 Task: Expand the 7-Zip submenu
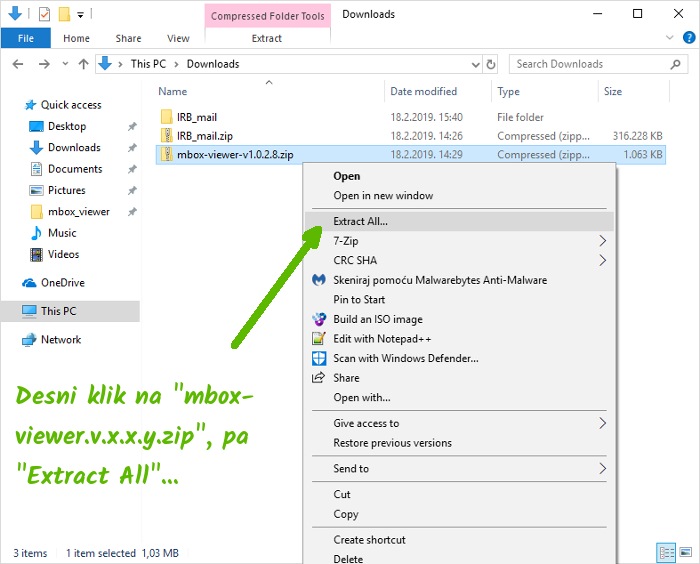click(x=602, y=241)
